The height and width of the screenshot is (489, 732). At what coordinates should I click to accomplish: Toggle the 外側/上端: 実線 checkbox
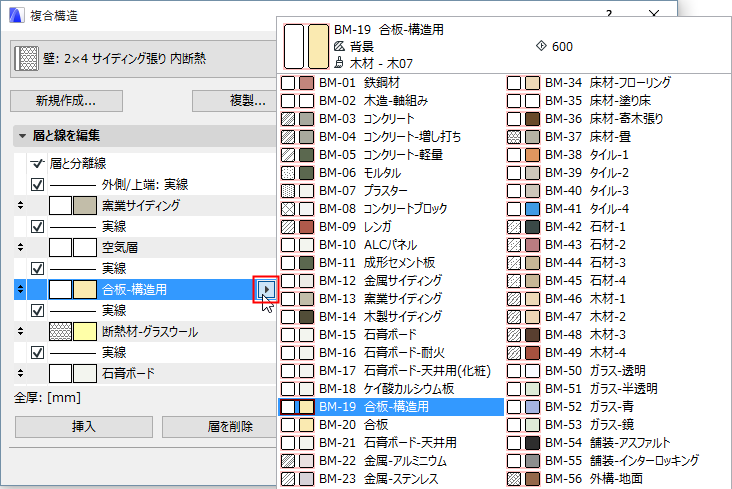click(37, 184)
